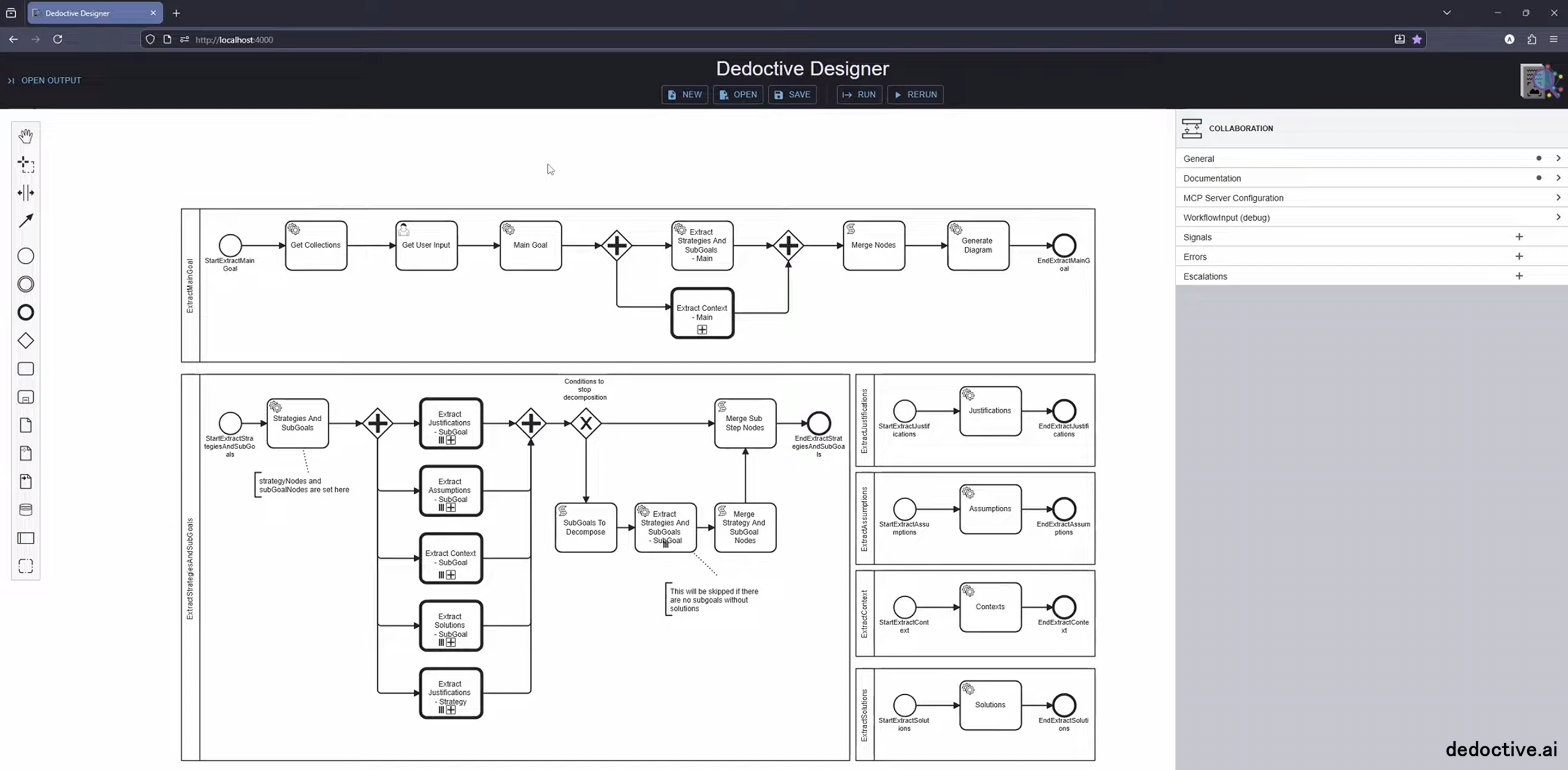
Task: Select the Main Goal task node
Action: click(x=531, y=245)
